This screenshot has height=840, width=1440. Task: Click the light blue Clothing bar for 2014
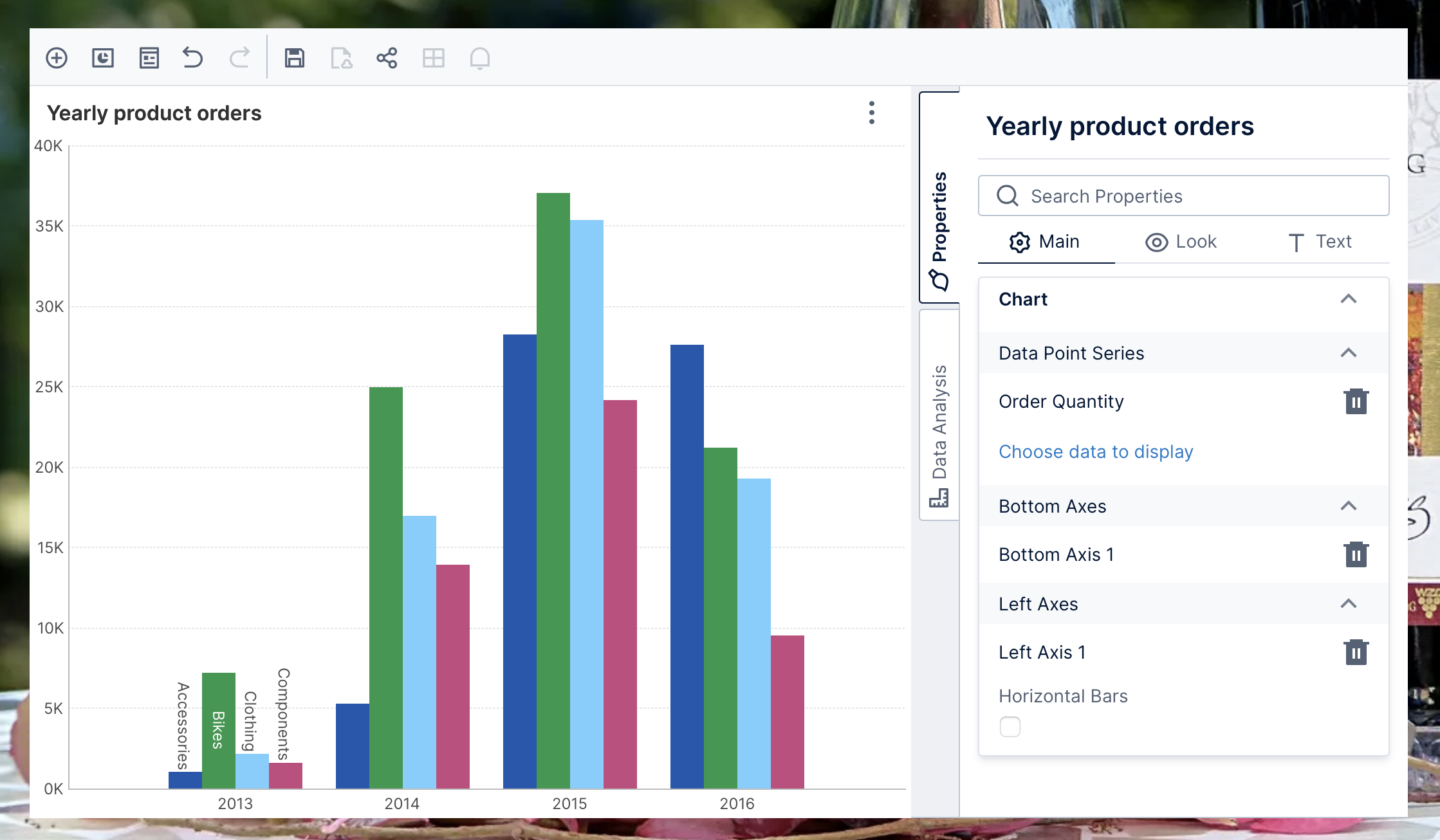(x=420, y=652)
